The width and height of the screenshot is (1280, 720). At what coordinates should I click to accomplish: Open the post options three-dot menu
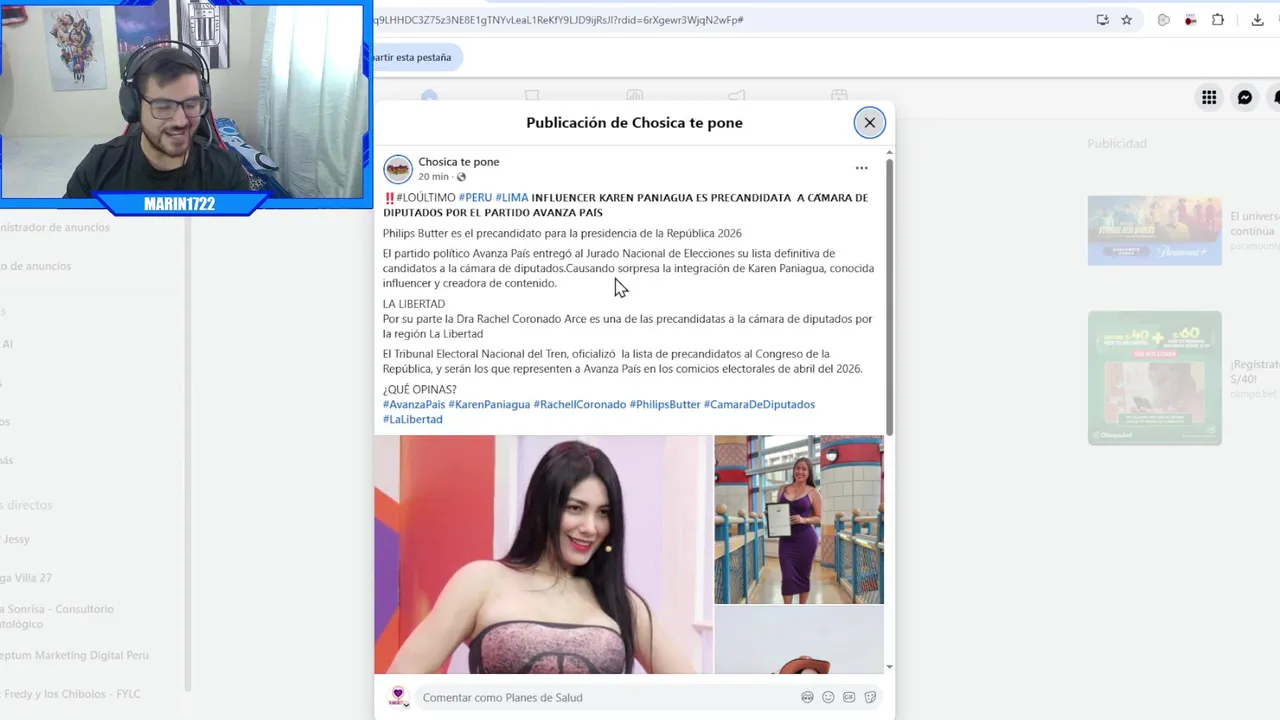coord(861,168)
